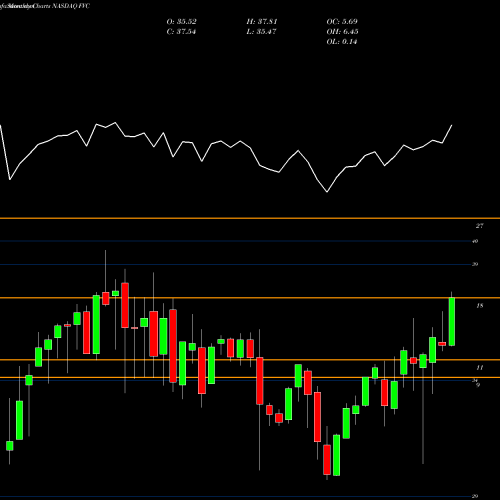
Task: Click the 27 level label
Action: coord(479,226)
